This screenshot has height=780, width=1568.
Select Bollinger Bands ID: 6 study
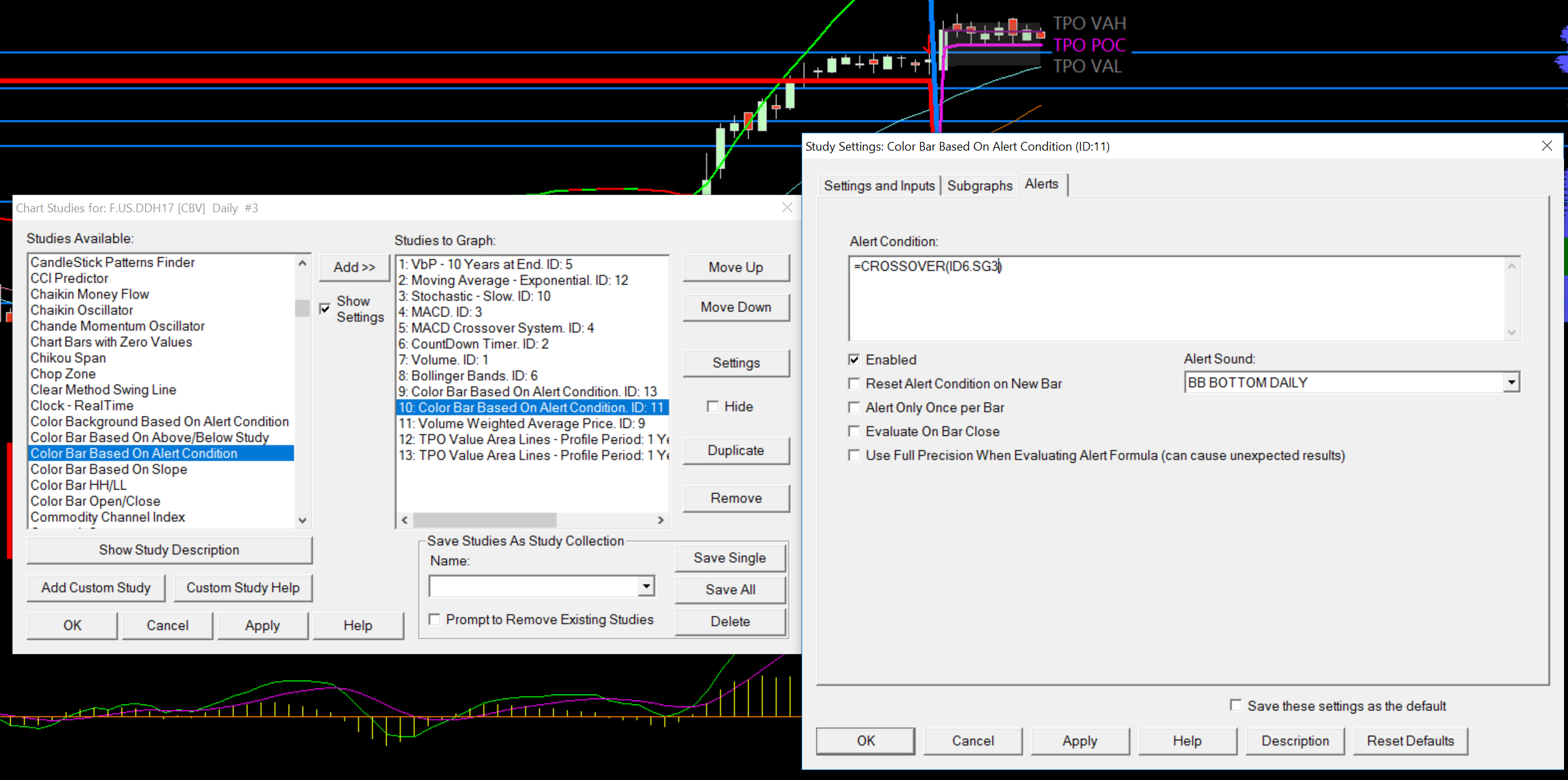click(x=468, y=376)
